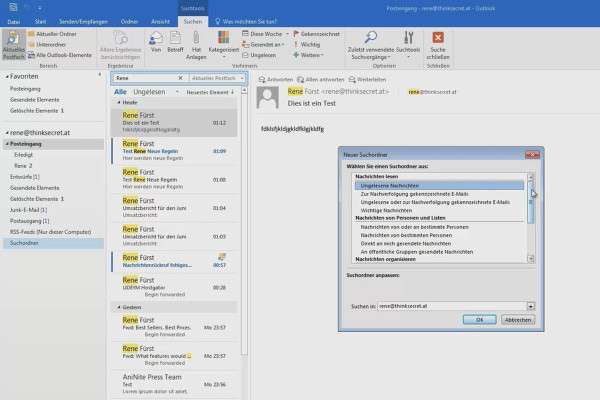Select Wichtige Nachrichten option
The height and width of the screenshot is (400, 600).
[386, 211]
